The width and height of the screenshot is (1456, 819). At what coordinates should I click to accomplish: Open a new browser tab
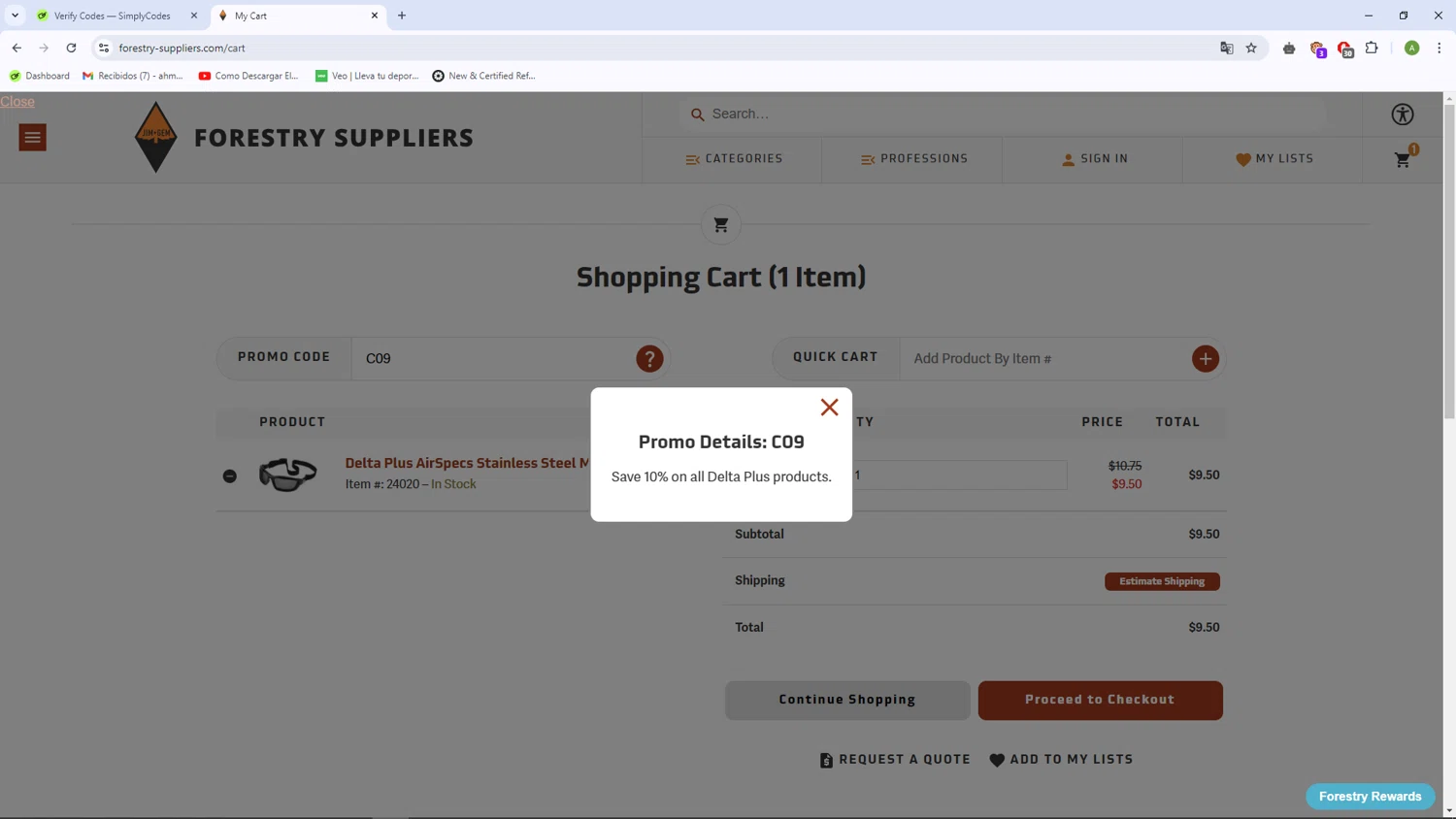coord(402,16)
